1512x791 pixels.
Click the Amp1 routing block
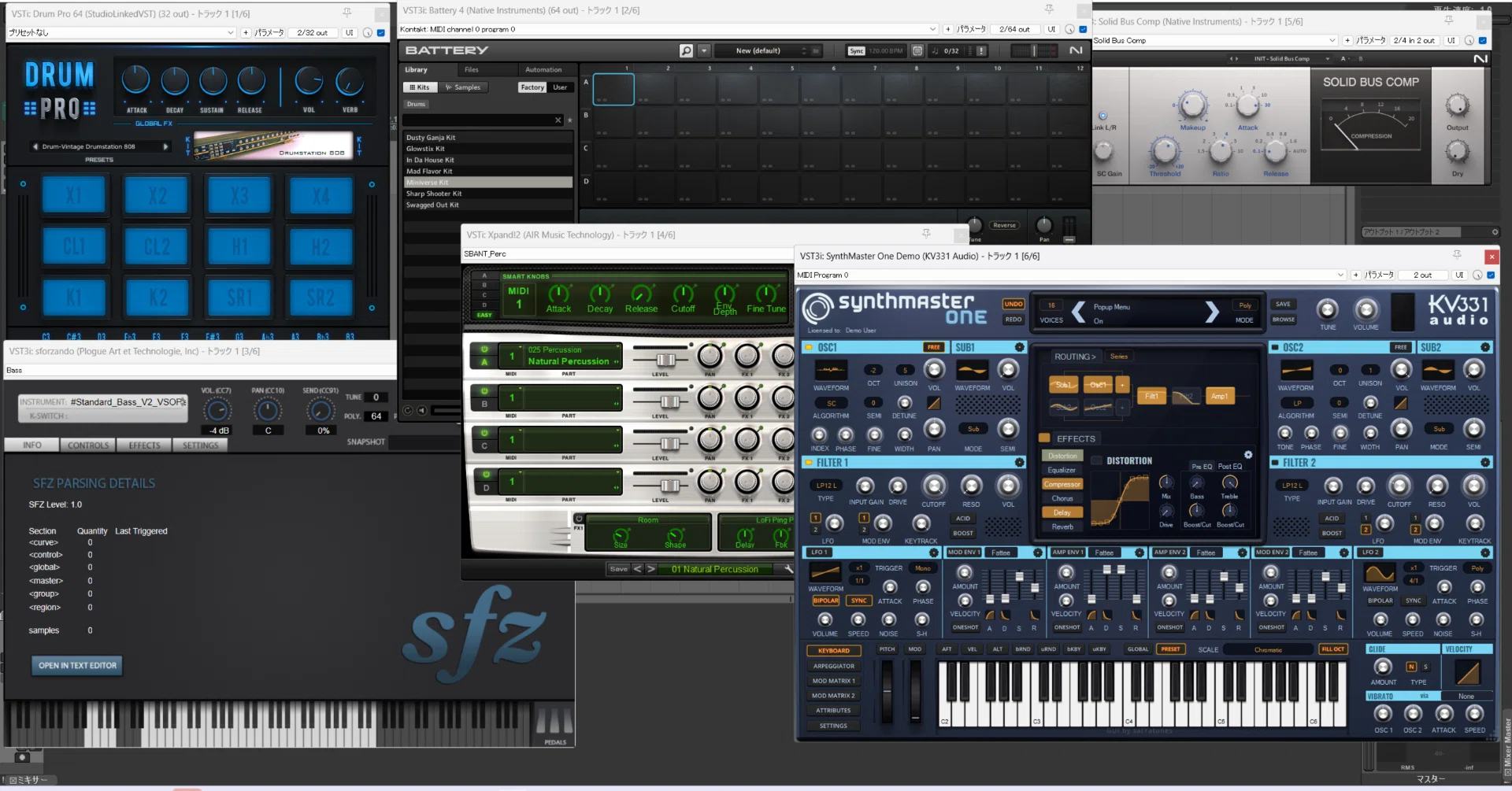pos(1219,396)
